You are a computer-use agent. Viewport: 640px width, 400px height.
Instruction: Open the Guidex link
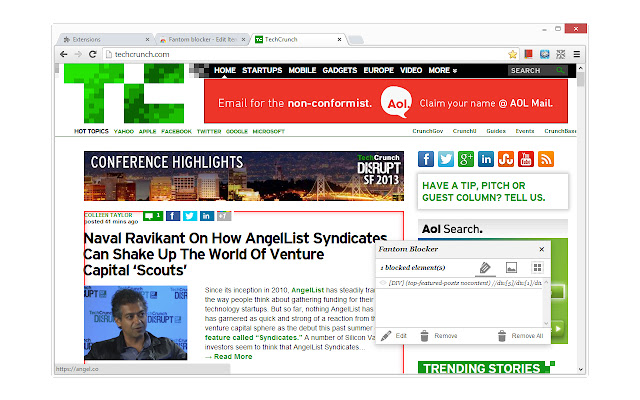[x=496, y=131]
